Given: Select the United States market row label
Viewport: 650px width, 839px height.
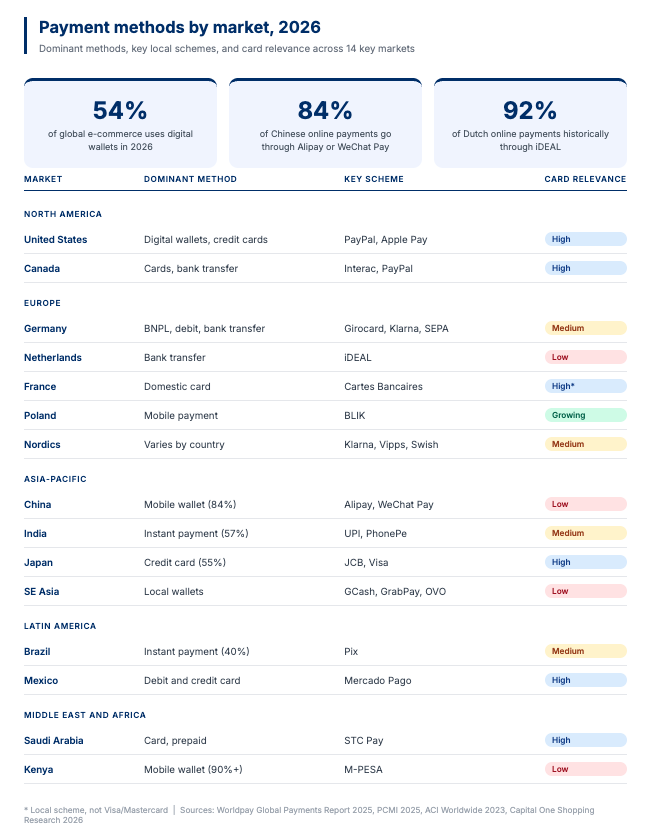Looking at the screenshot, I should pos(56,240).
